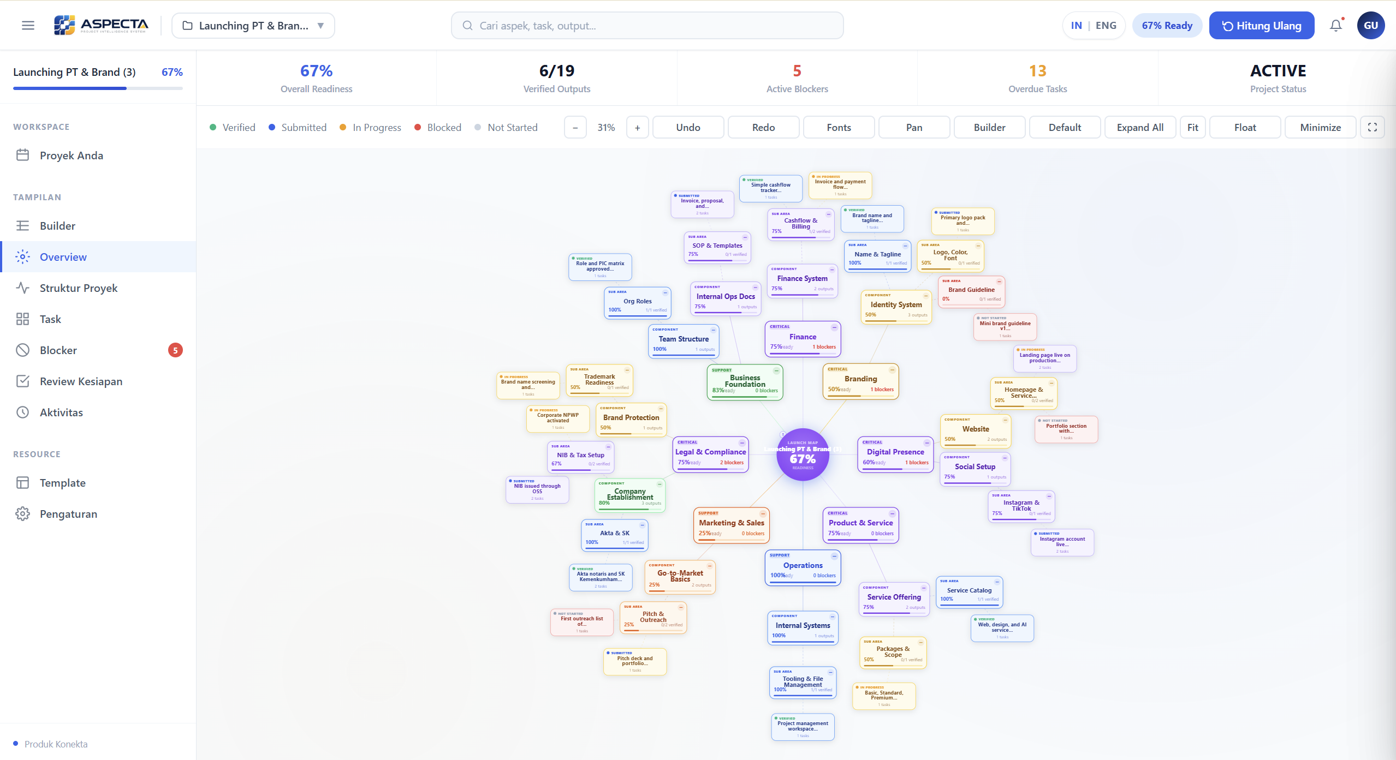Click the Hitung Ulang button

pyautogui.click(x=1262, y=25)
